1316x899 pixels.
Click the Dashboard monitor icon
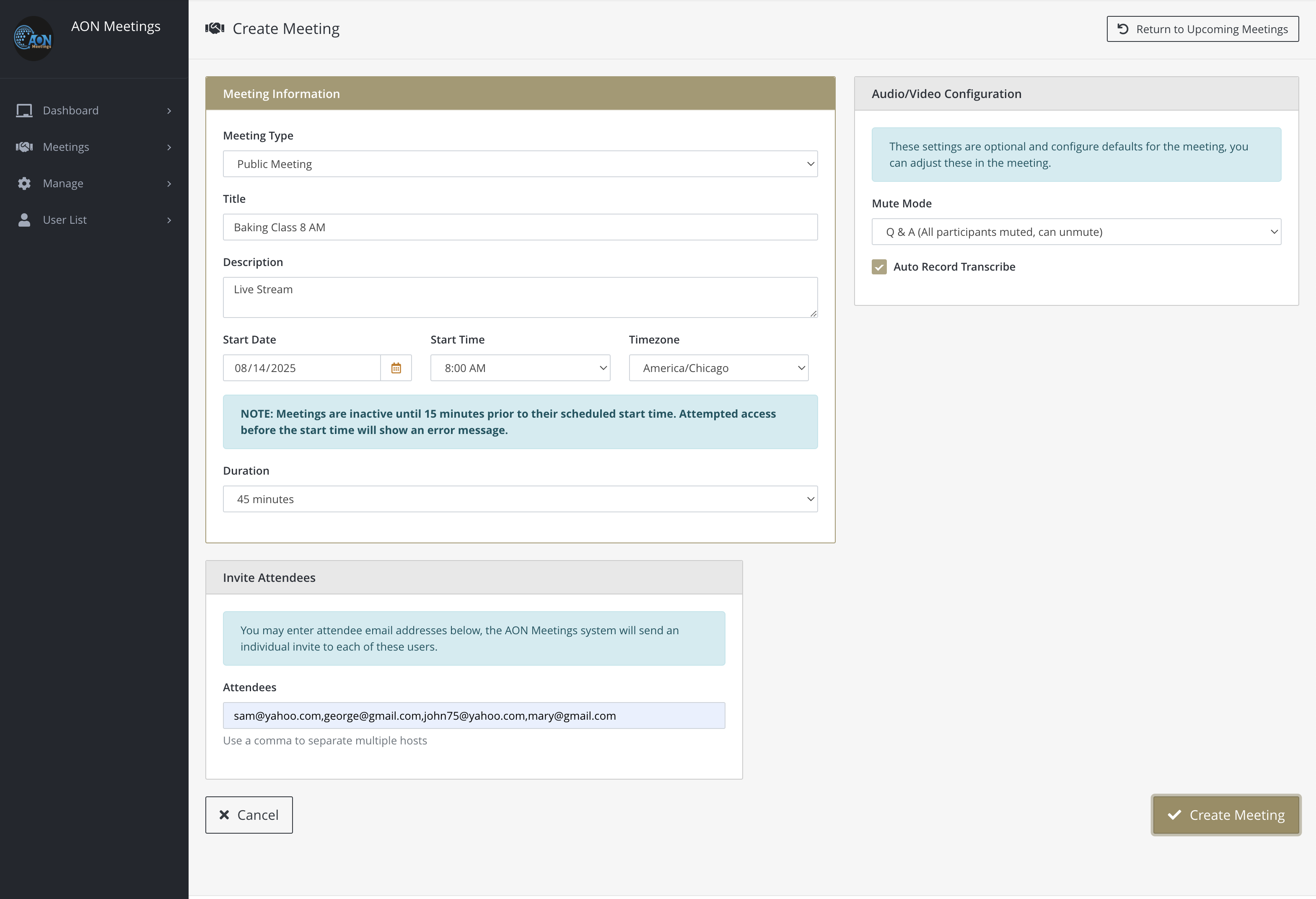(24, 111)
